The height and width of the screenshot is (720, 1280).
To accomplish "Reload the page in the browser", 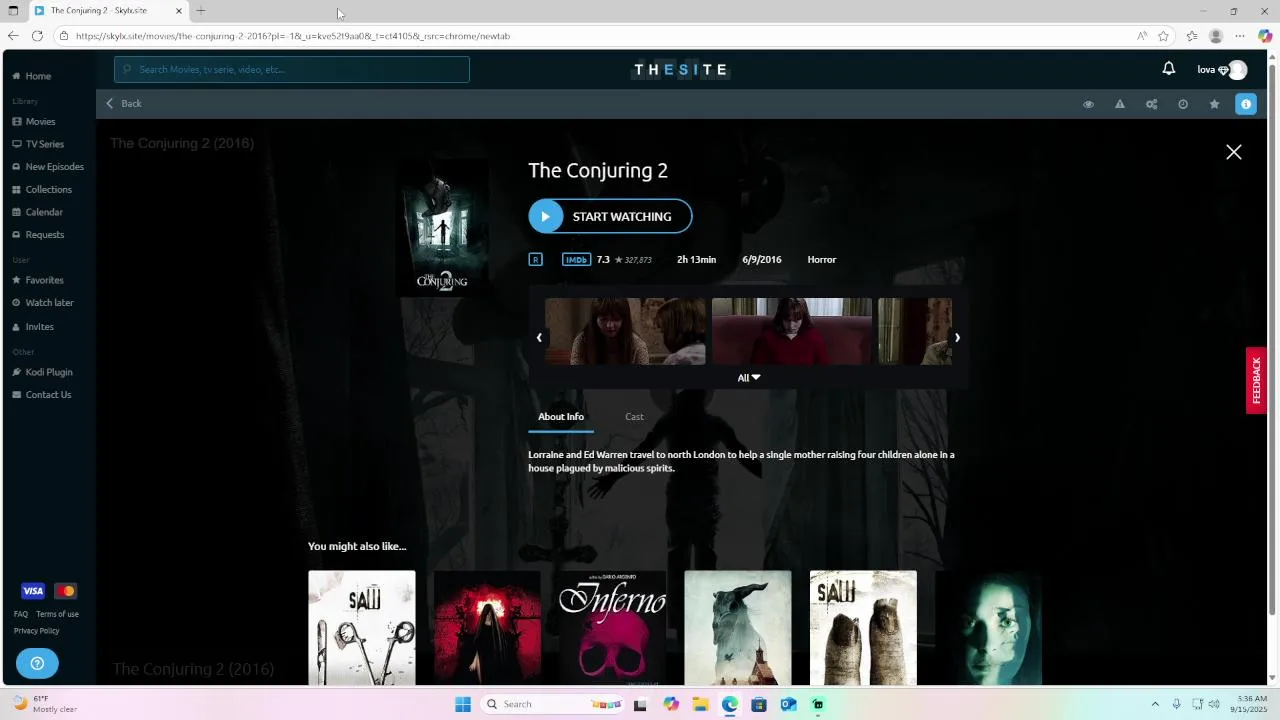I will [x=37, y=36].
